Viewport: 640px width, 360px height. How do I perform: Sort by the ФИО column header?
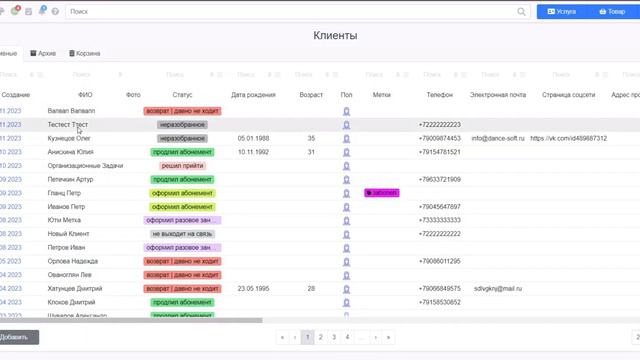point(85,95)
